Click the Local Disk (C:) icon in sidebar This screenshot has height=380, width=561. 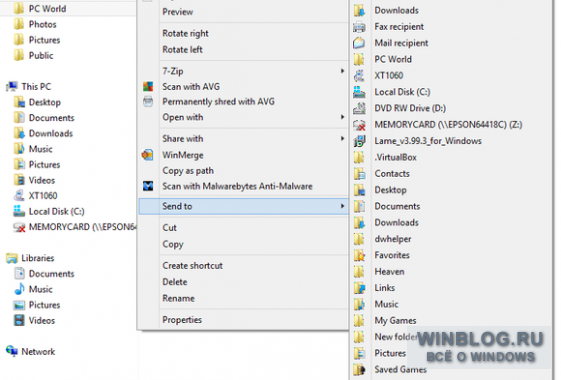[x=19, y=211]
